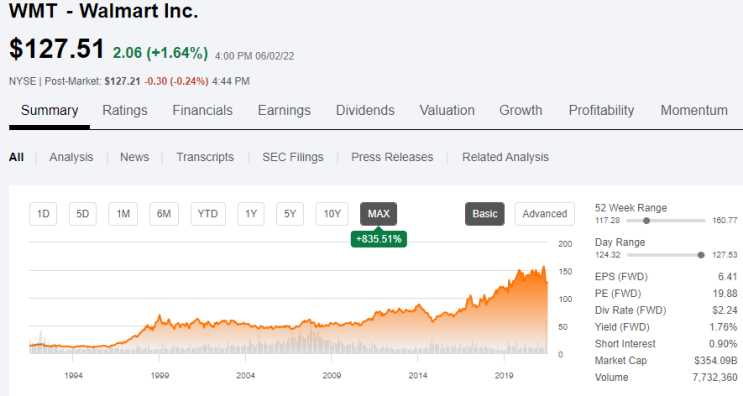Click the WMT - Walmart Inc. title

(x=103, y=11)
